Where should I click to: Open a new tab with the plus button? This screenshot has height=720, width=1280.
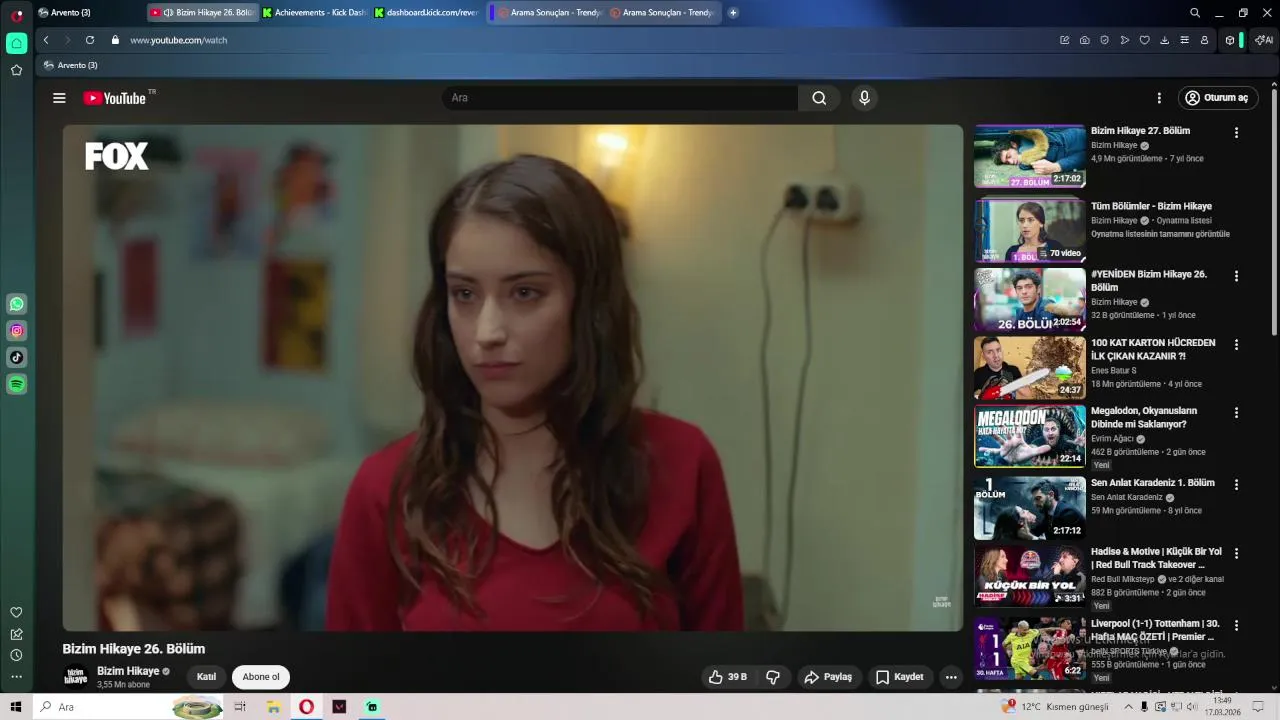tap(733, 13)
